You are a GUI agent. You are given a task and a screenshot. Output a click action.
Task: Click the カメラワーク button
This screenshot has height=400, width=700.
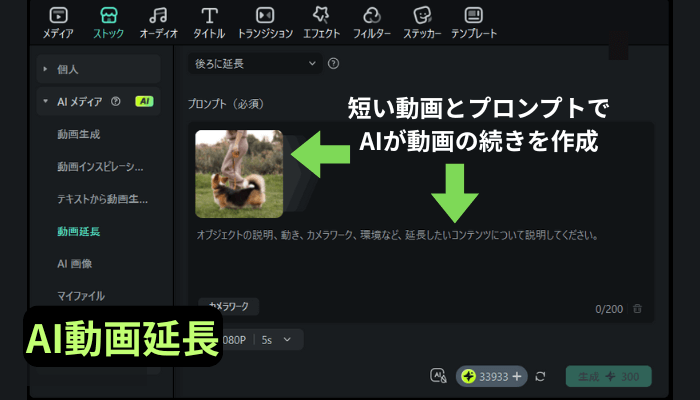229,306
